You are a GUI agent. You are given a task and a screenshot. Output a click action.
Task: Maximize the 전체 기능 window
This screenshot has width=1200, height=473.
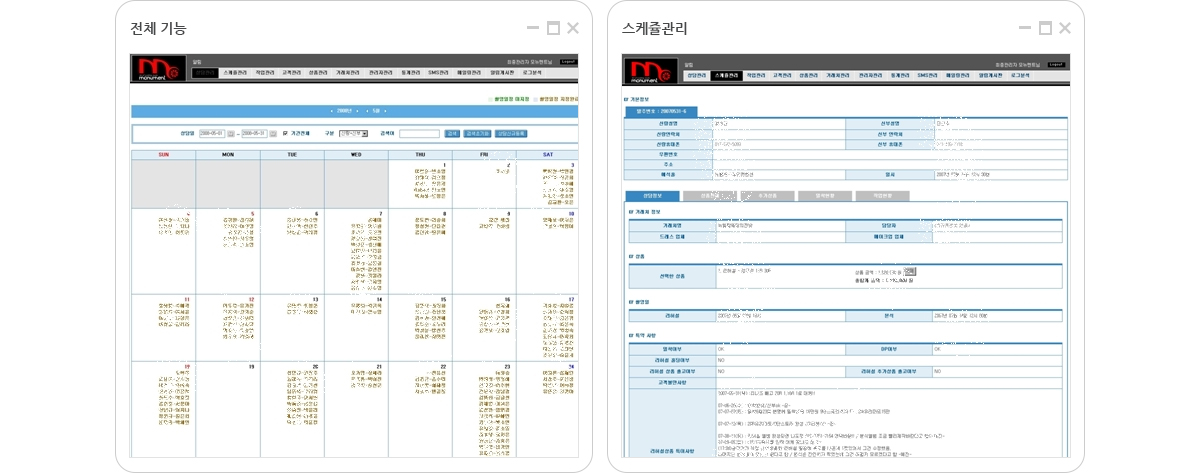coord(553,28)
